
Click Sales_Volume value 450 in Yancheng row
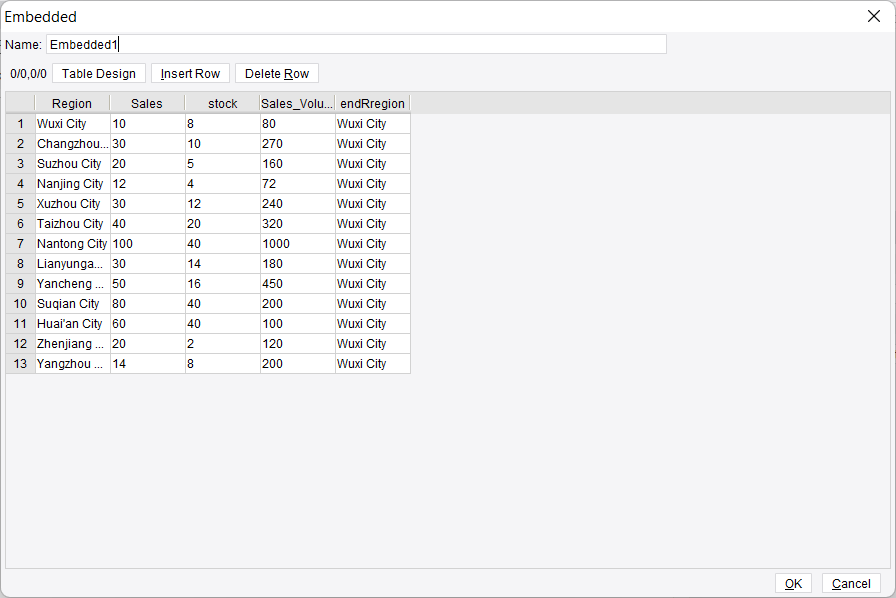point(297,284)
